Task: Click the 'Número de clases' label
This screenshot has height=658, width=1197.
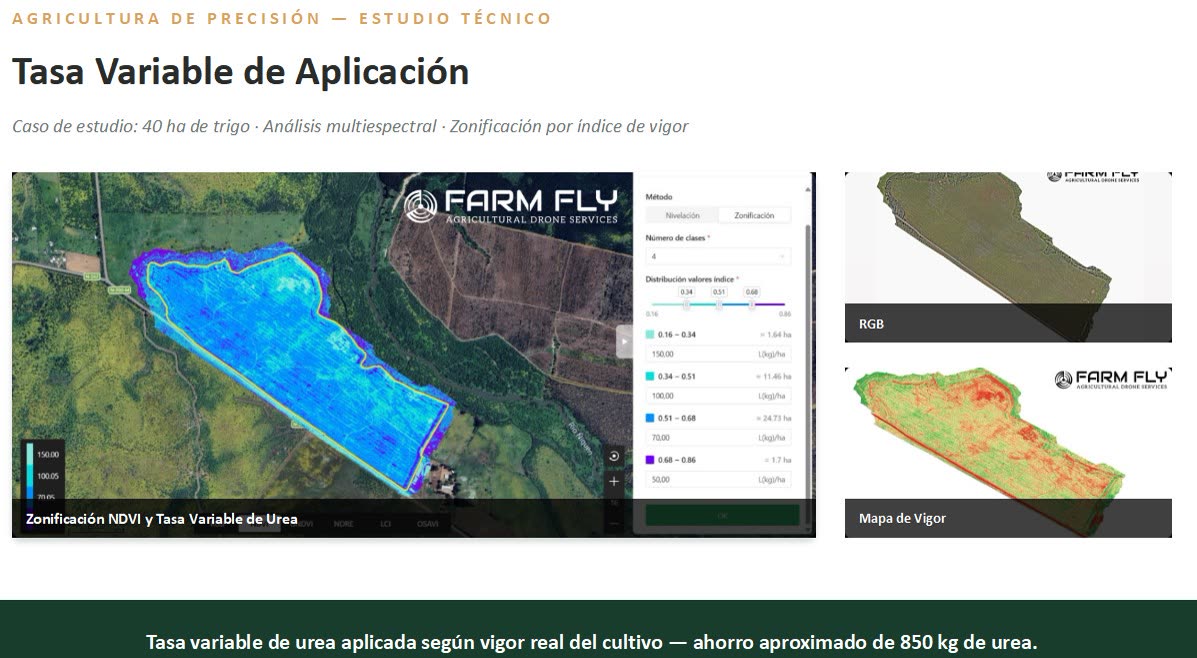Action: (677, 238)
